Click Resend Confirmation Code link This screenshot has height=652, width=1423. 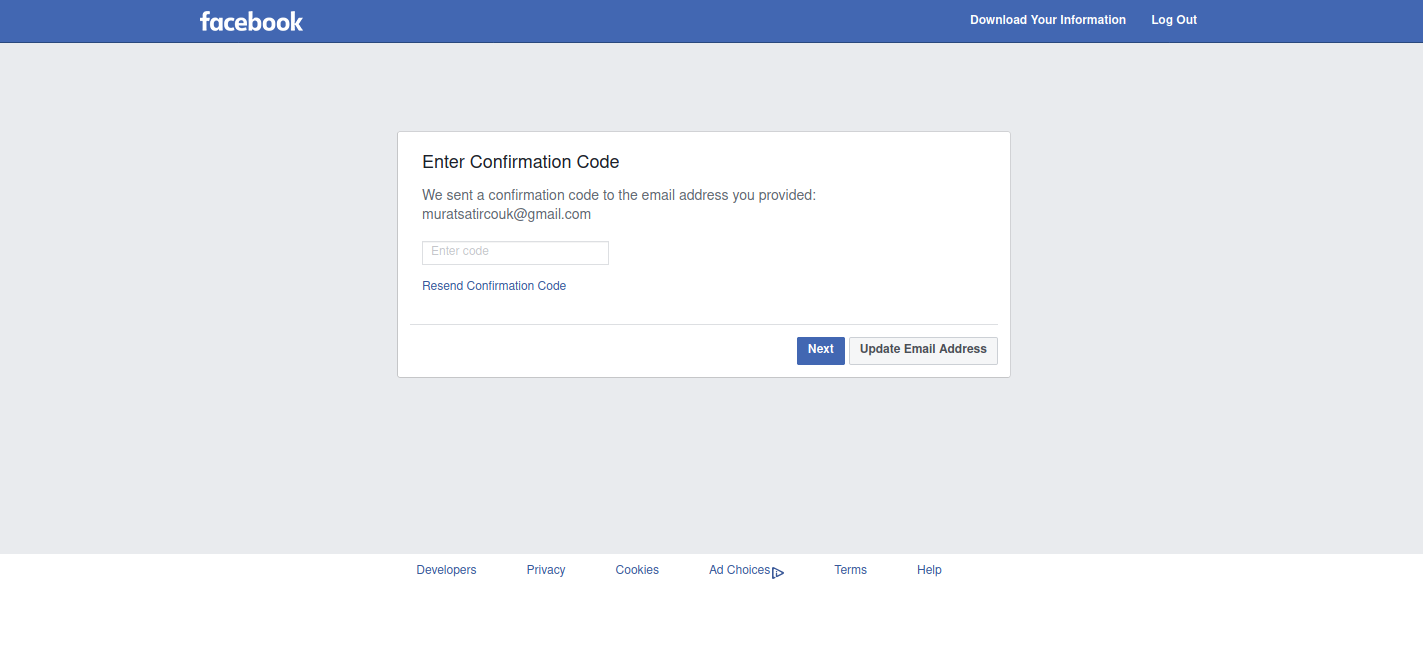[494, 286]
